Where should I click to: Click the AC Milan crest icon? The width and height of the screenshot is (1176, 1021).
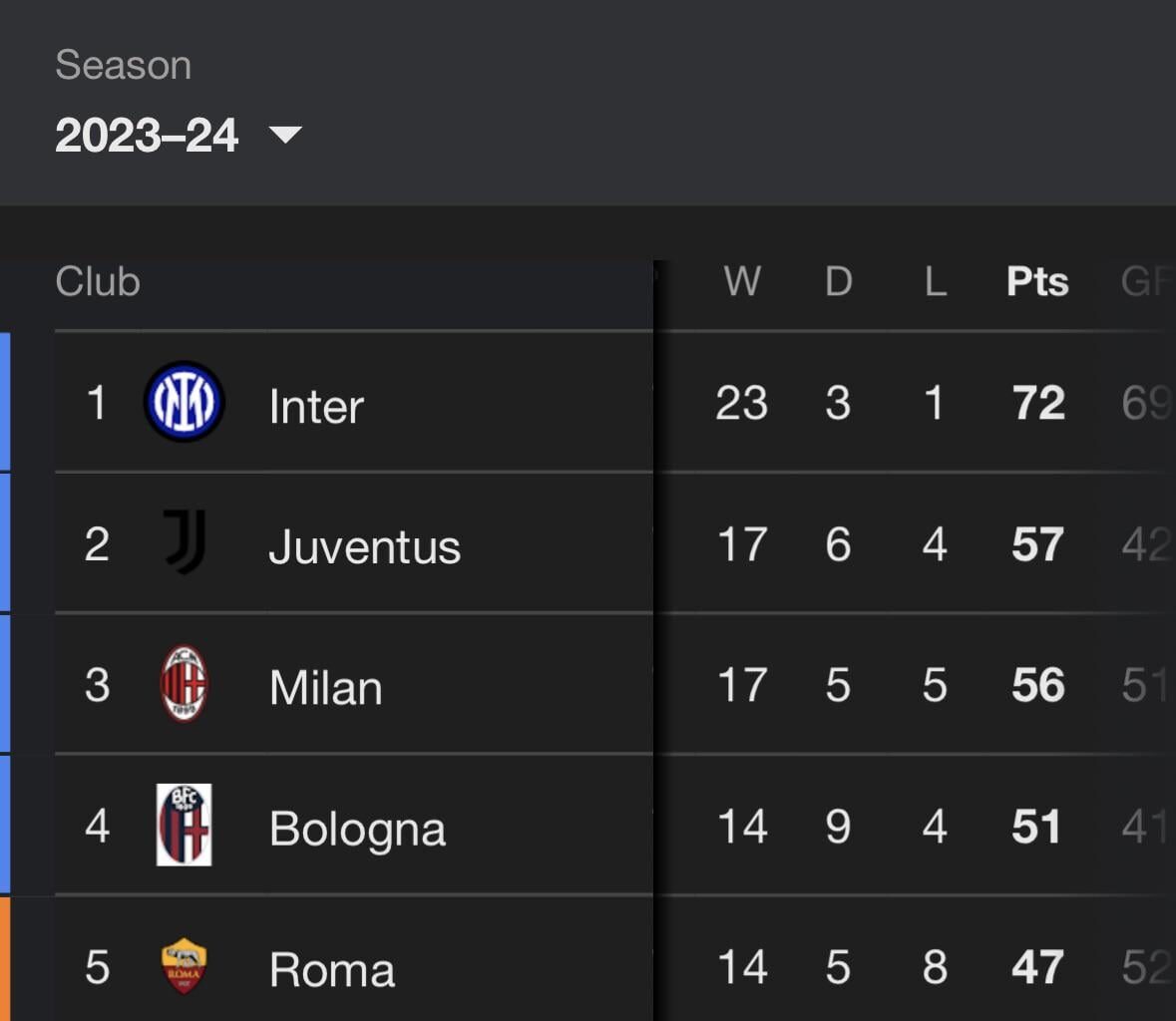185,684
